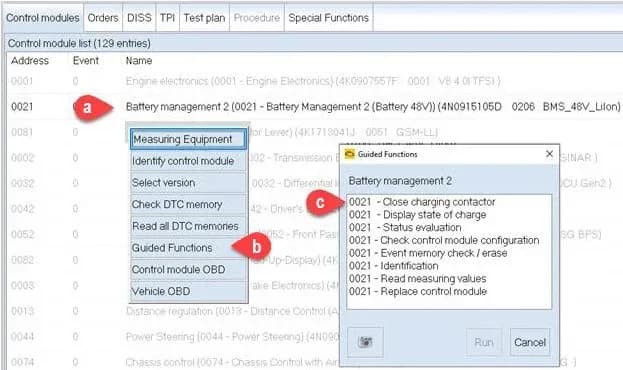Open Guided Functions from context menu

pos(188,248)
